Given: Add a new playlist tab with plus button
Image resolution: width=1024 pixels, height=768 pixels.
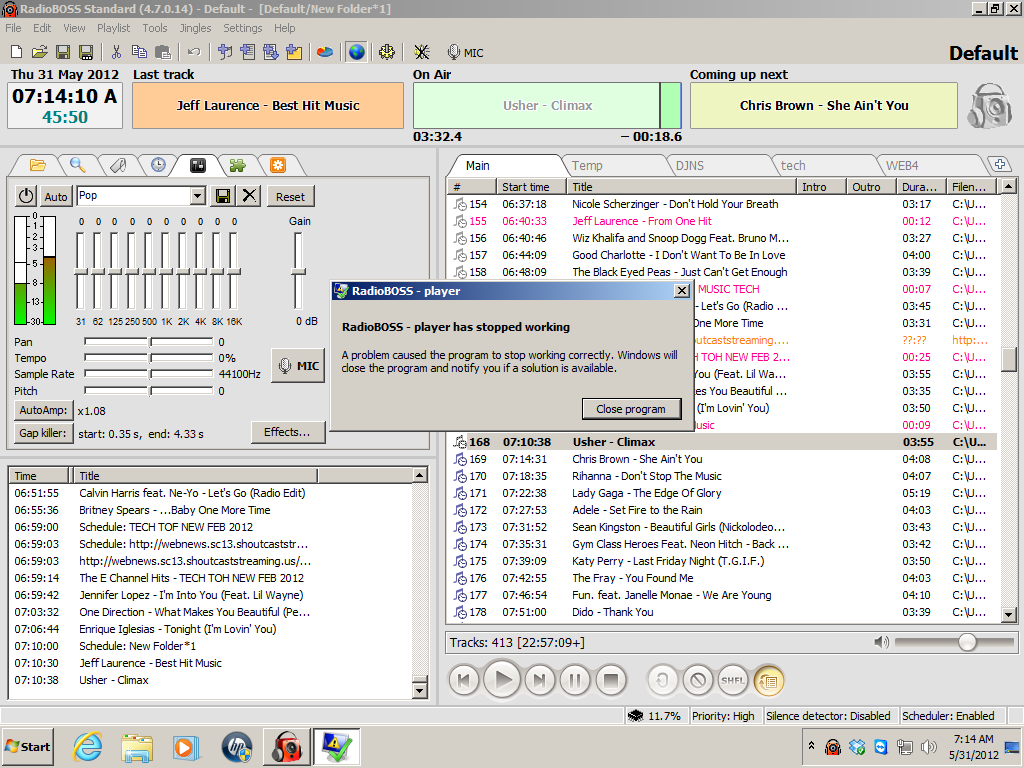Looking at the screenshot, I should [1000, 165].
